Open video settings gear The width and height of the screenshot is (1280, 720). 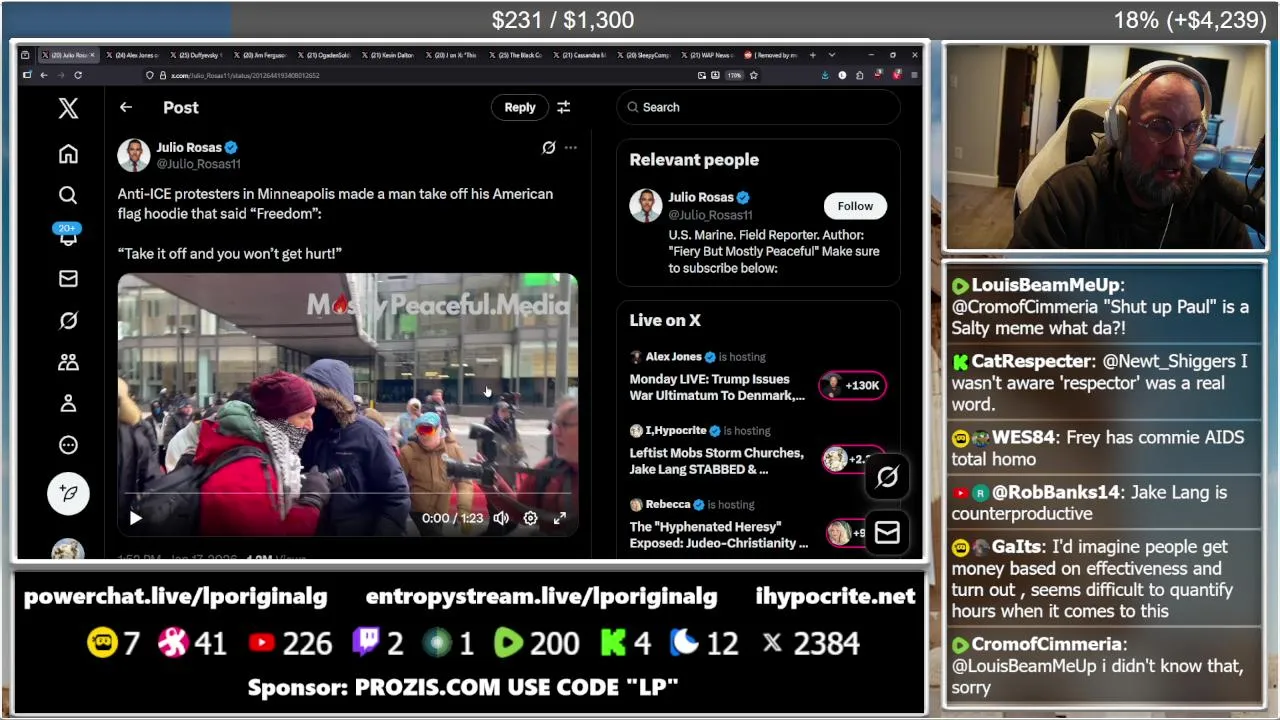530,518
